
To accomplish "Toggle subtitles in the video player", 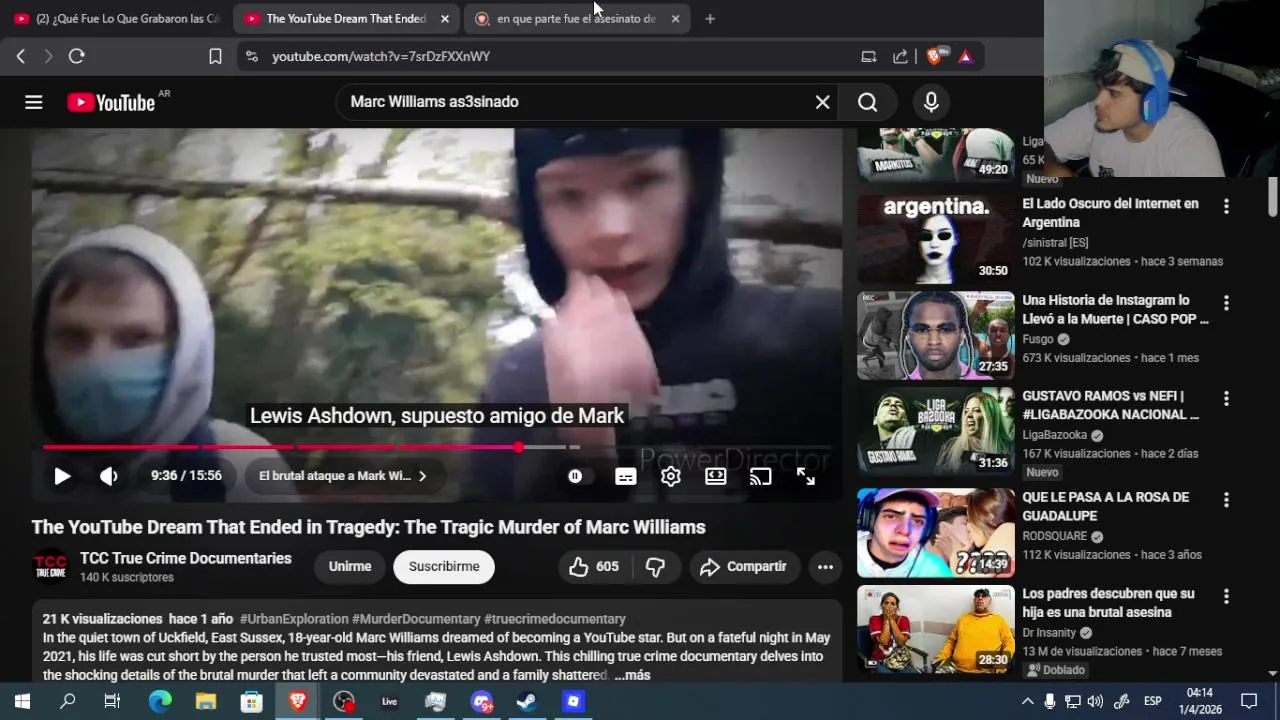I will (x=626, y=476).
